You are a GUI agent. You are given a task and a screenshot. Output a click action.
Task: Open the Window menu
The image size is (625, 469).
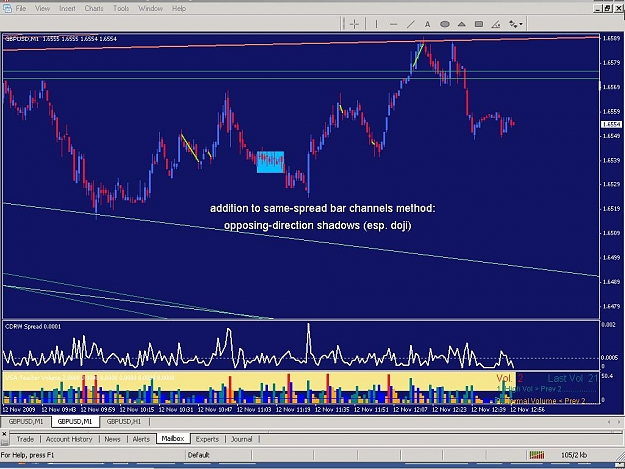(x=150, y=8)
